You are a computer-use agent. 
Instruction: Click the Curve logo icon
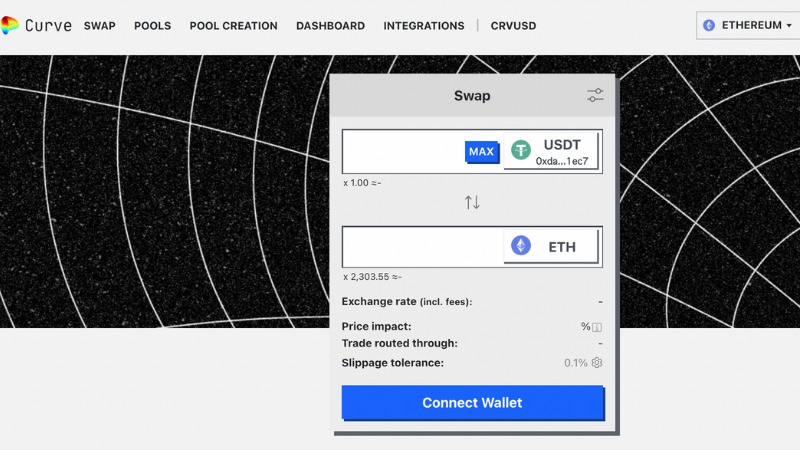click(x=9, y=25)
